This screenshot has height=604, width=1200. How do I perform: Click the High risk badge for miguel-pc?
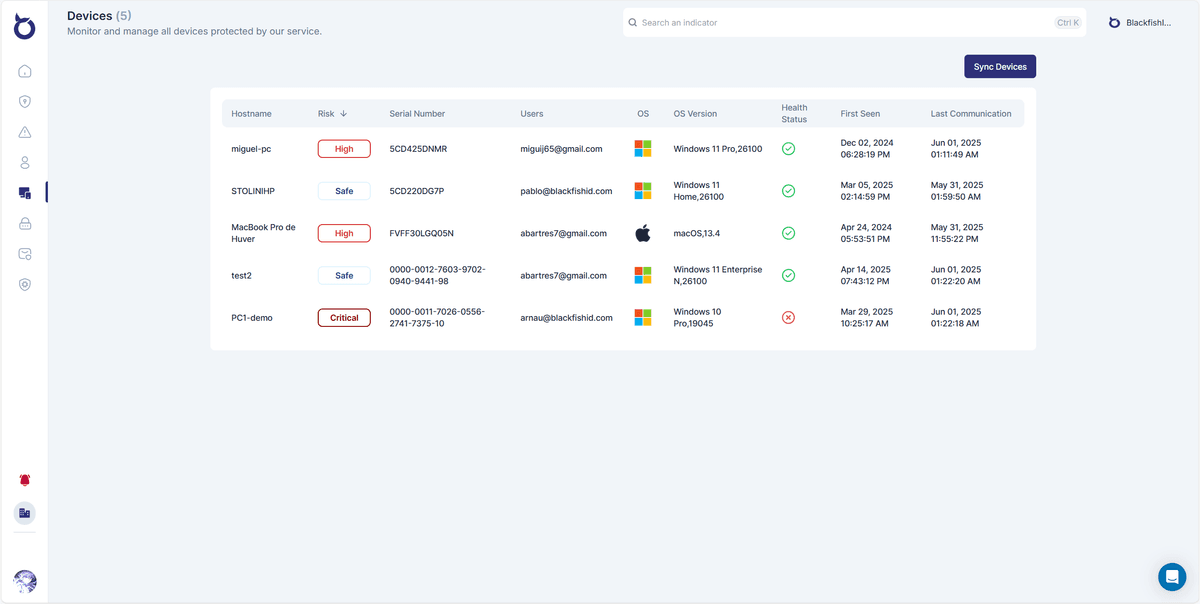pyautogui.click(x=344, y=149)
